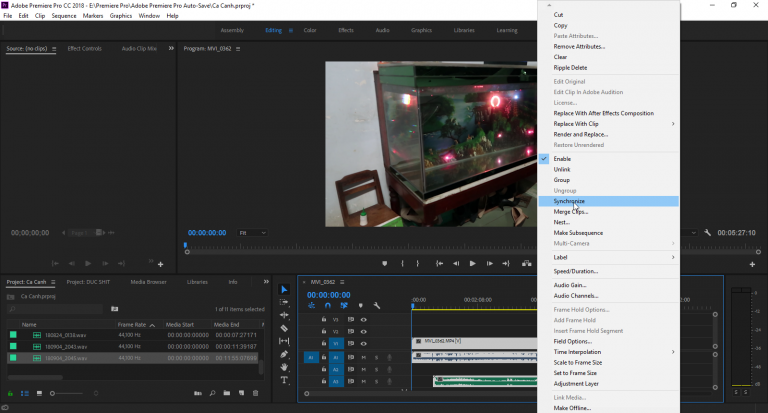768x413 pixels.
Task: Click Add Marker in Program Monitor
Action: [384, 264]
